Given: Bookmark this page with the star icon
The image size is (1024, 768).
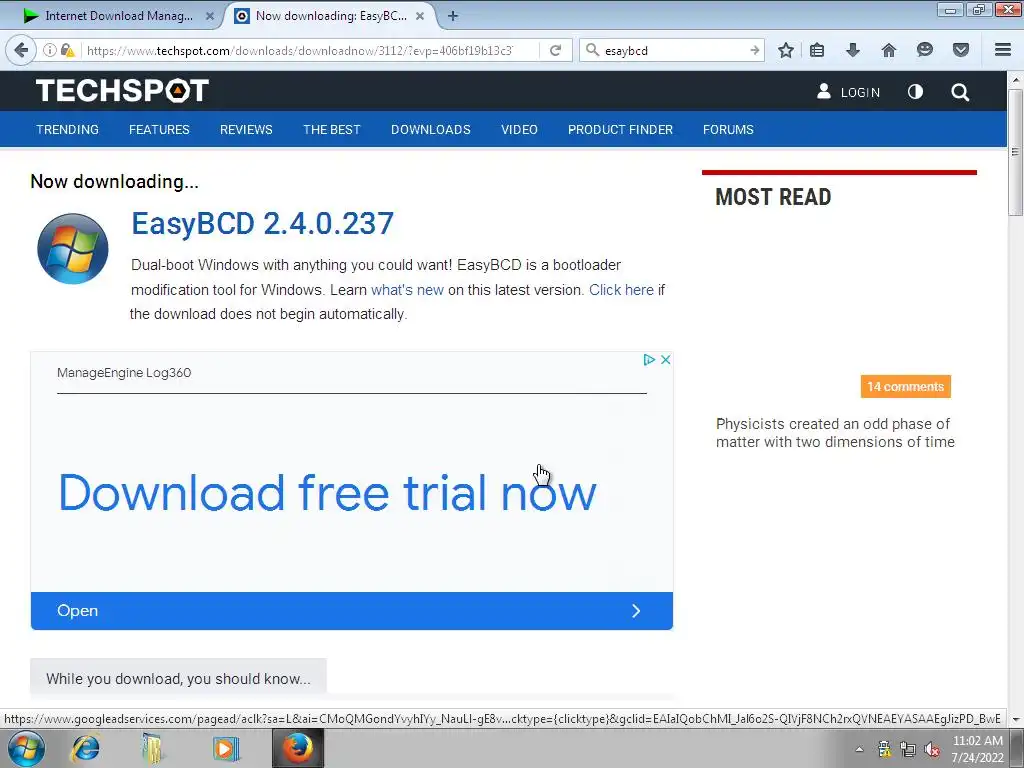Looking at the screenshot, I should click(786, 50).
